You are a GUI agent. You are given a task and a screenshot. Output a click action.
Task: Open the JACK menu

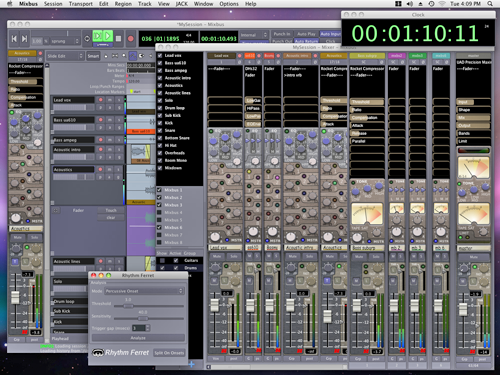pos(182,4)
